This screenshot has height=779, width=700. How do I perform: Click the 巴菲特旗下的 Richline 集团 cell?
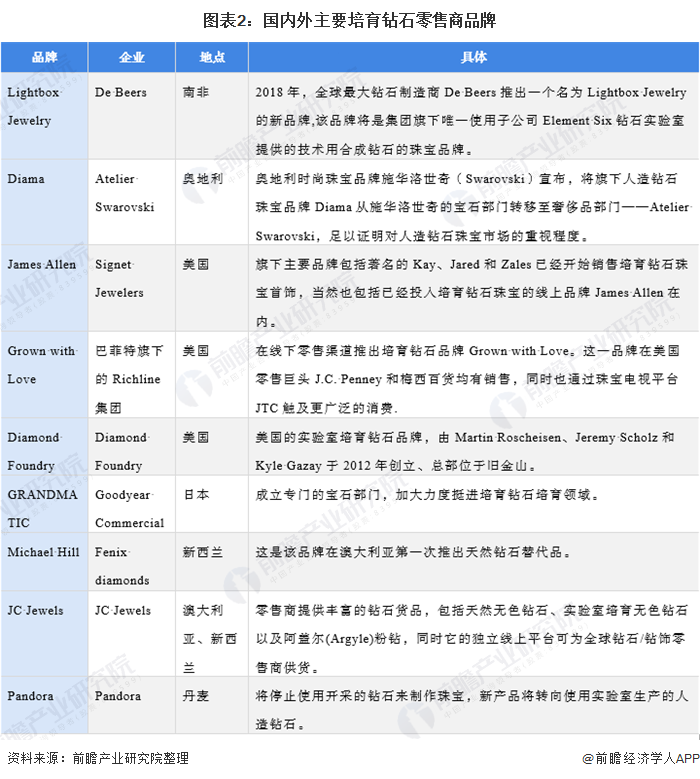(132, 375)
